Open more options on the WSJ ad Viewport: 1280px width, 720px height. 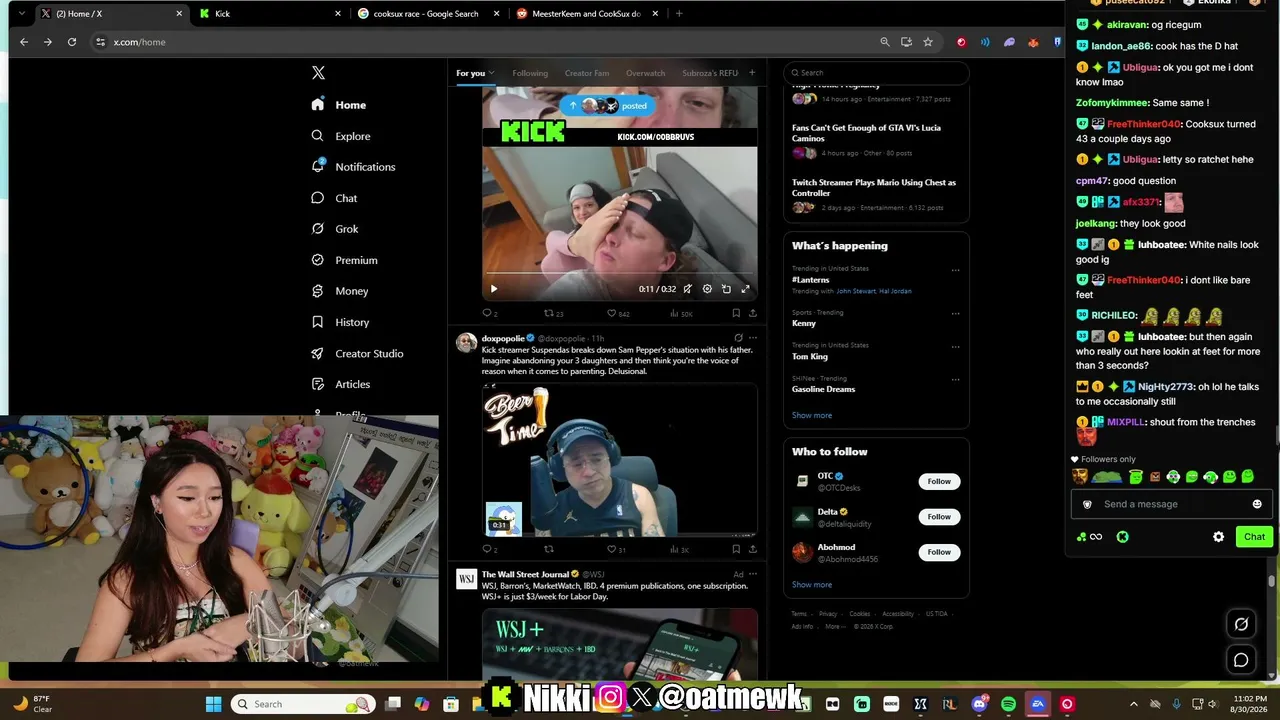click(x=753, y=574)
